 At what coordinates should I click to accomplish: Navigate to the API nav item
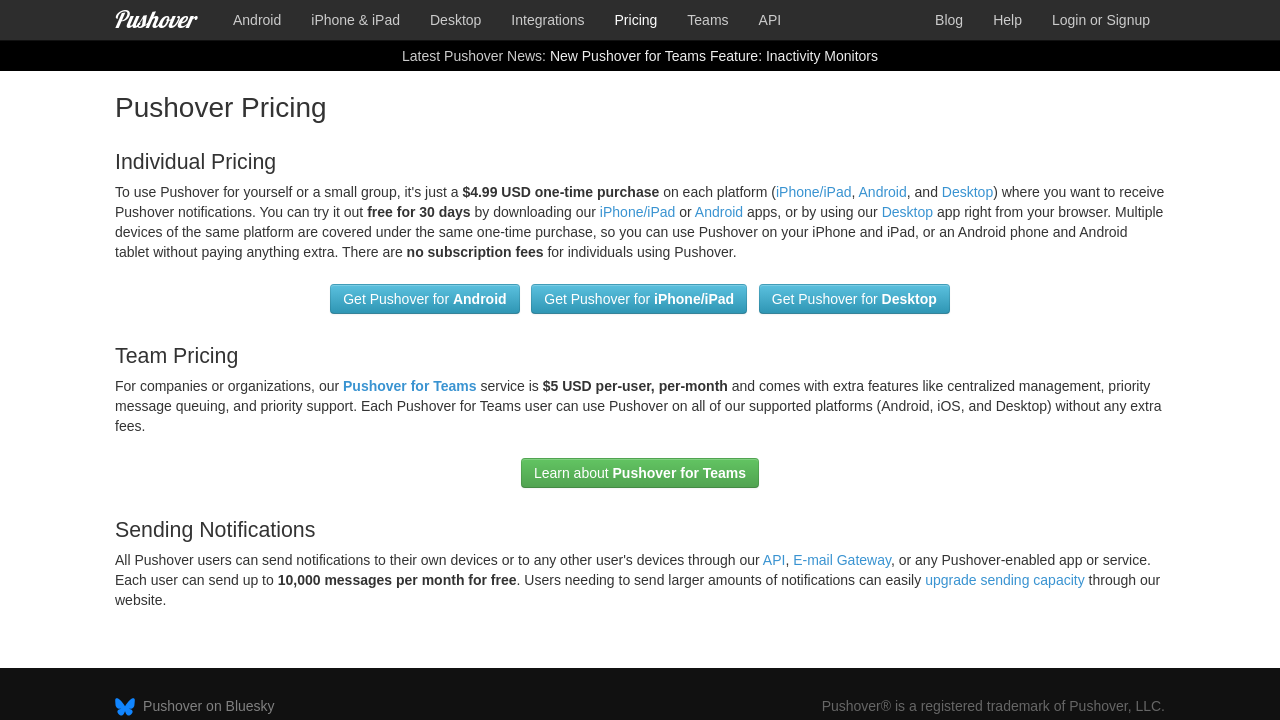[769, 20]
